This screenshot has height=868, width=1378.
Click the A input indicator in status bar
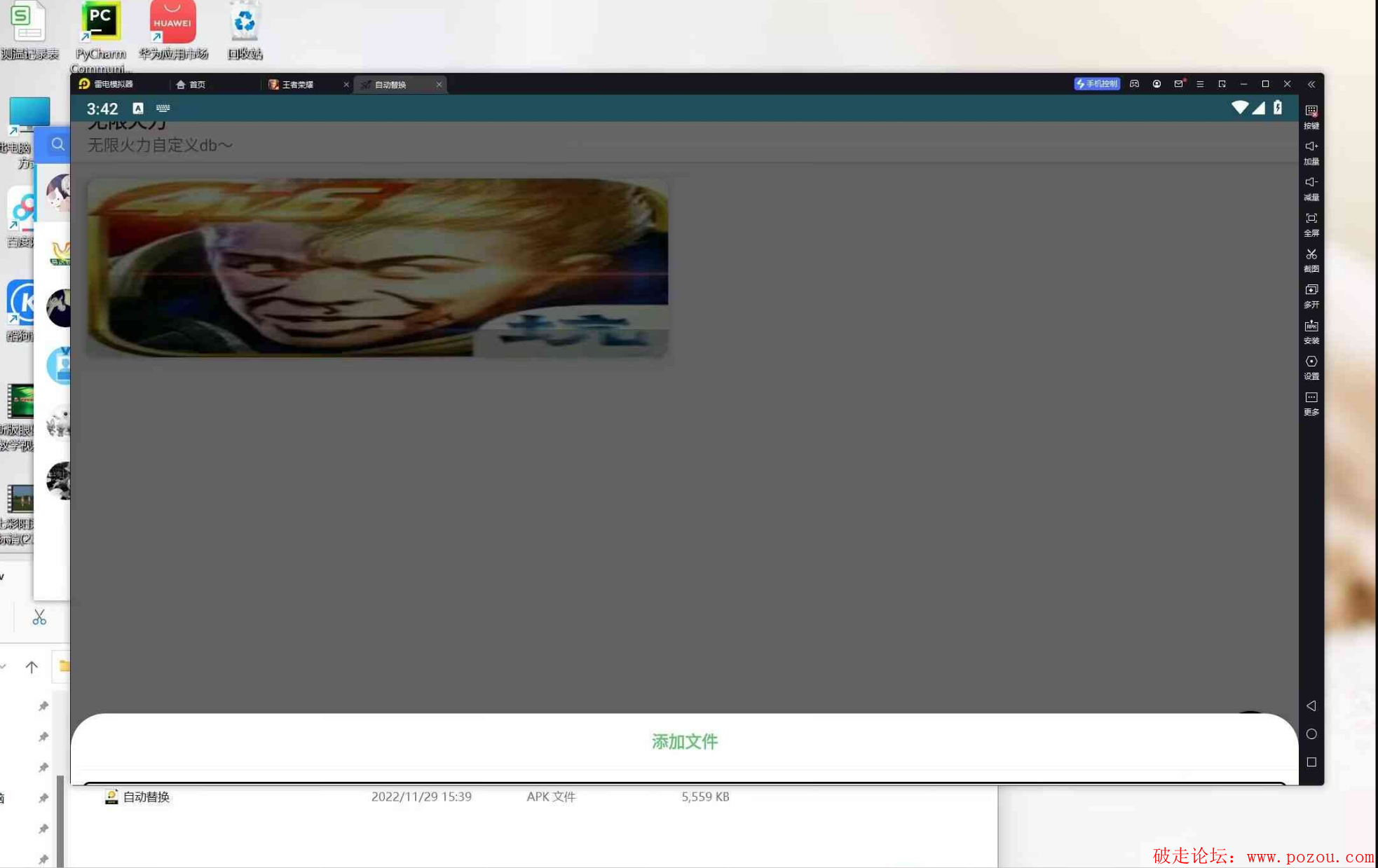[x=138, y=108]
